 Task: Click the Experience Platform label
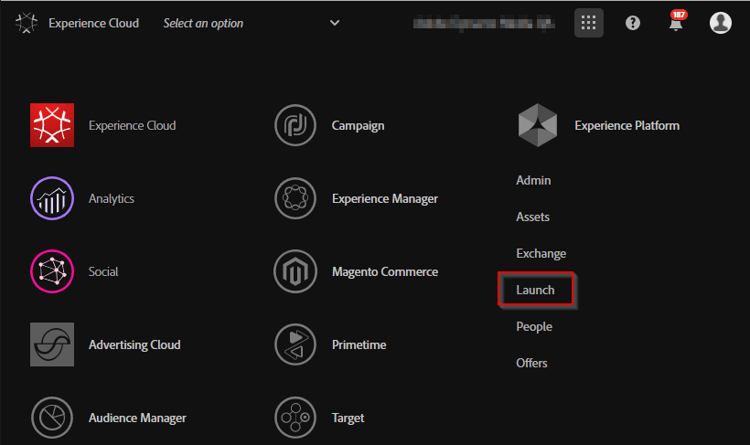[x=627, y=125]
